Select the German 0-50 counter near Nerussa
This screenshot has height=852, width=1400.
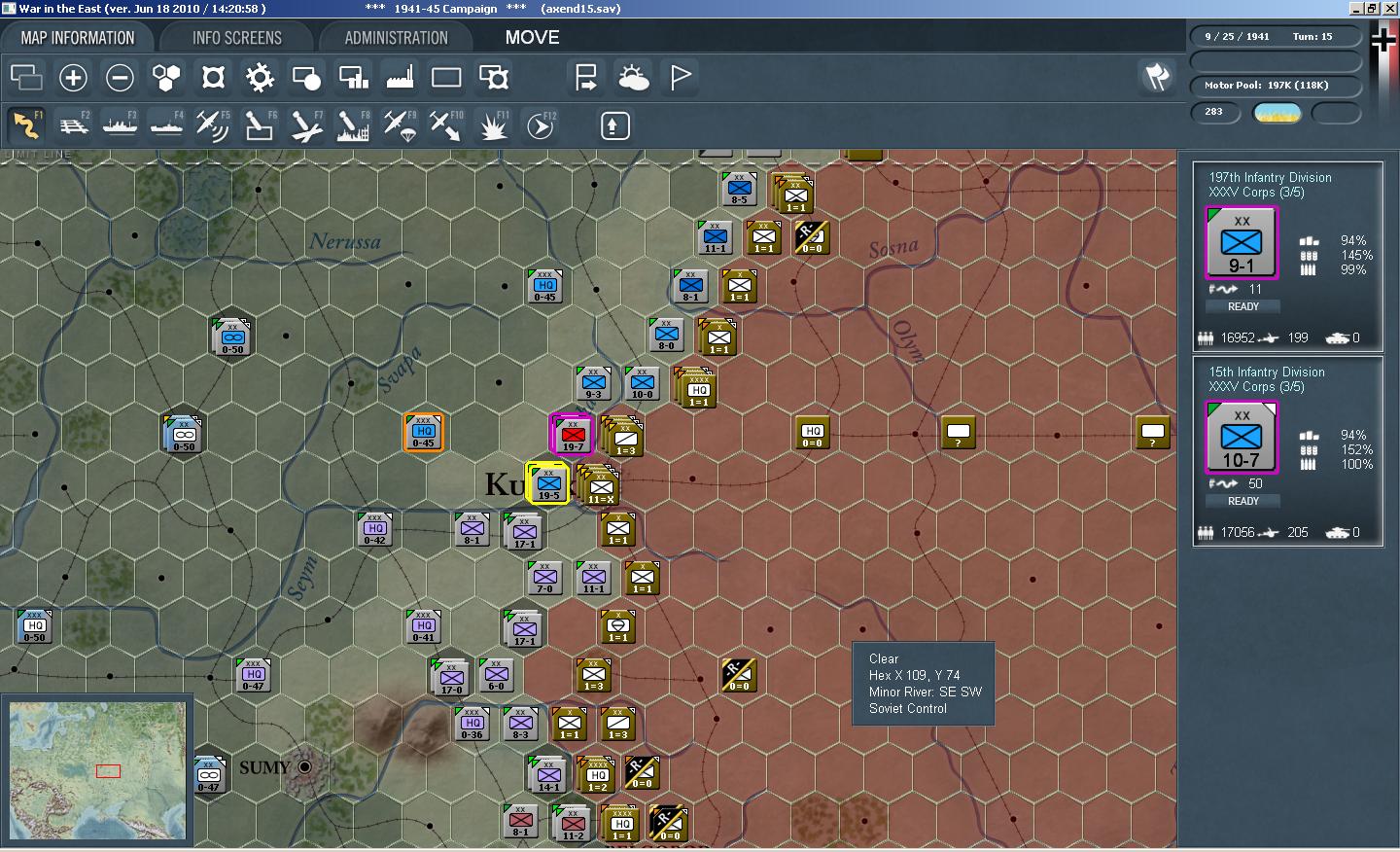(232, 336)
